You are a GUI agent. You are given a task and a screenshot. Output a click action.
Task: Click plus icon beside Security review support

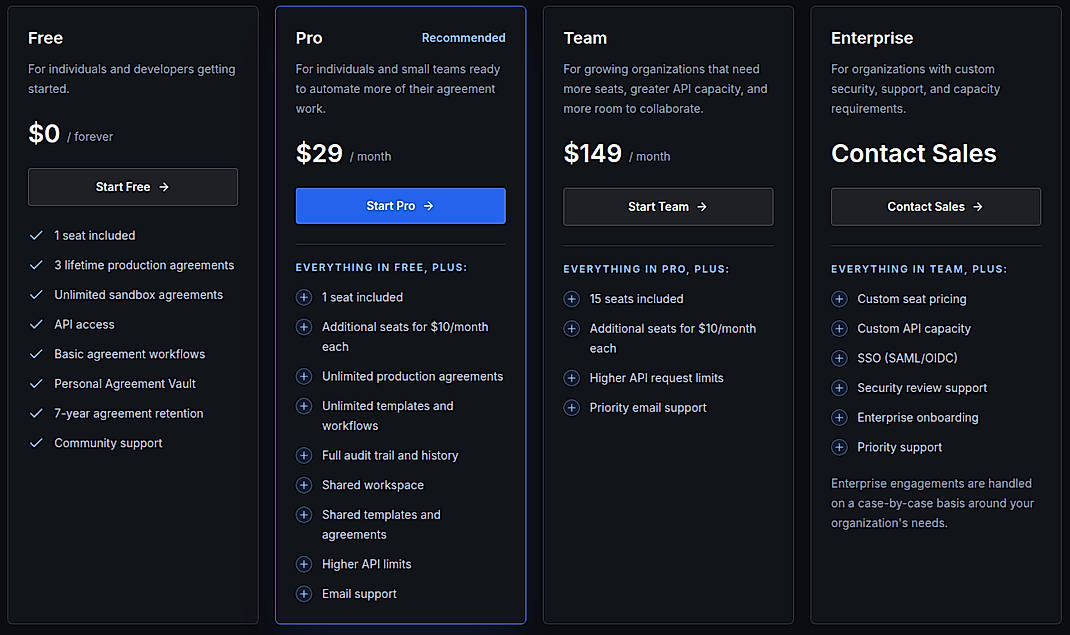point(839,388)
